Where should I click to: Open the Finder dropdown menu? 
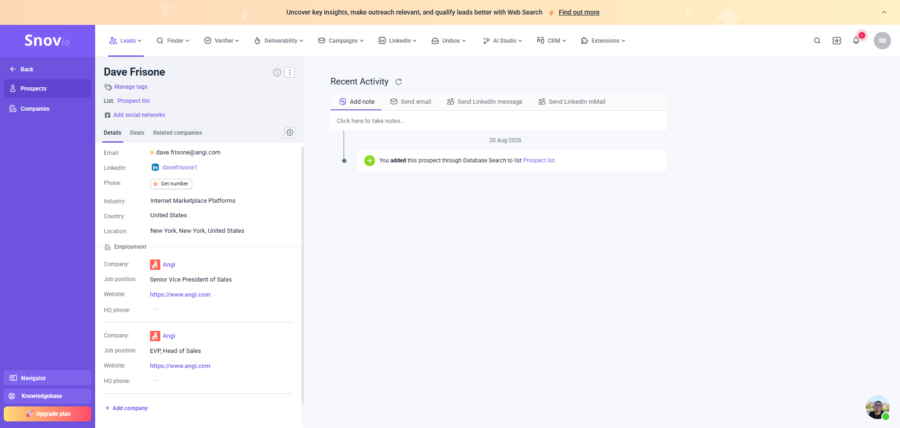click(x=173, y=41)
